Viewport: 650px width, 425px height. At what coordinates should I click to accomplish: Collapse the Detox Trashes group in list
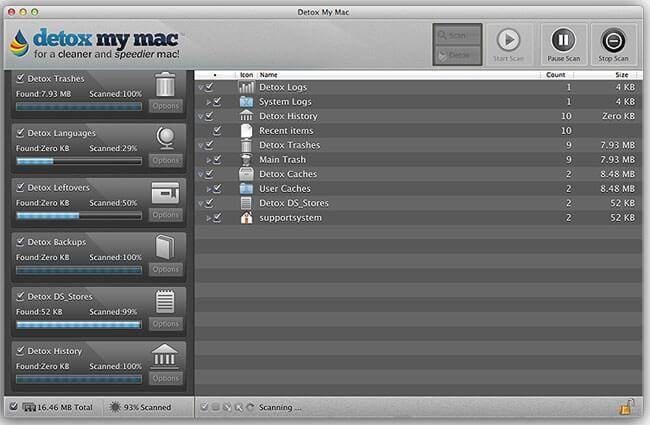[201, 145]
